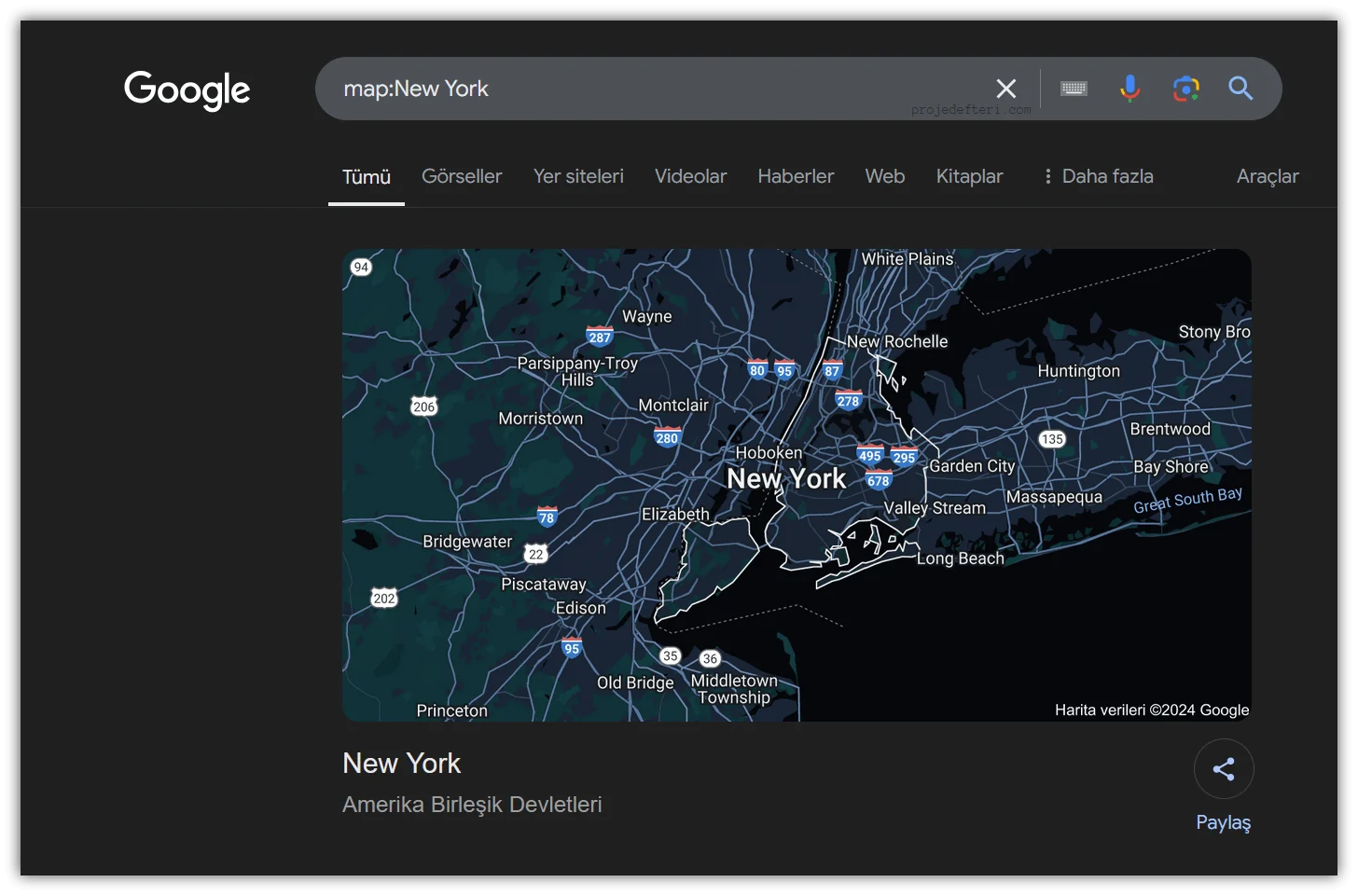Clear the search box with the X icon
The width and height of the screenshot is (1358, 896).
pyautogui.click(x=1005, y=89)
